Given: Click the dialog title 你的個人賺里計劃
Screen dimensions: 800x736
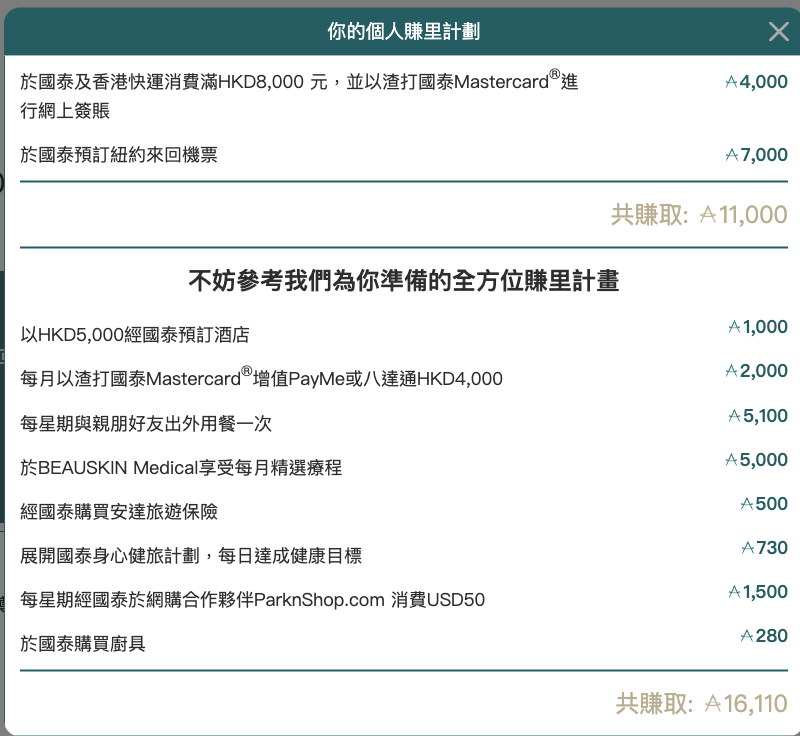Looking at the screenshot, I should (x=404, y=31).
